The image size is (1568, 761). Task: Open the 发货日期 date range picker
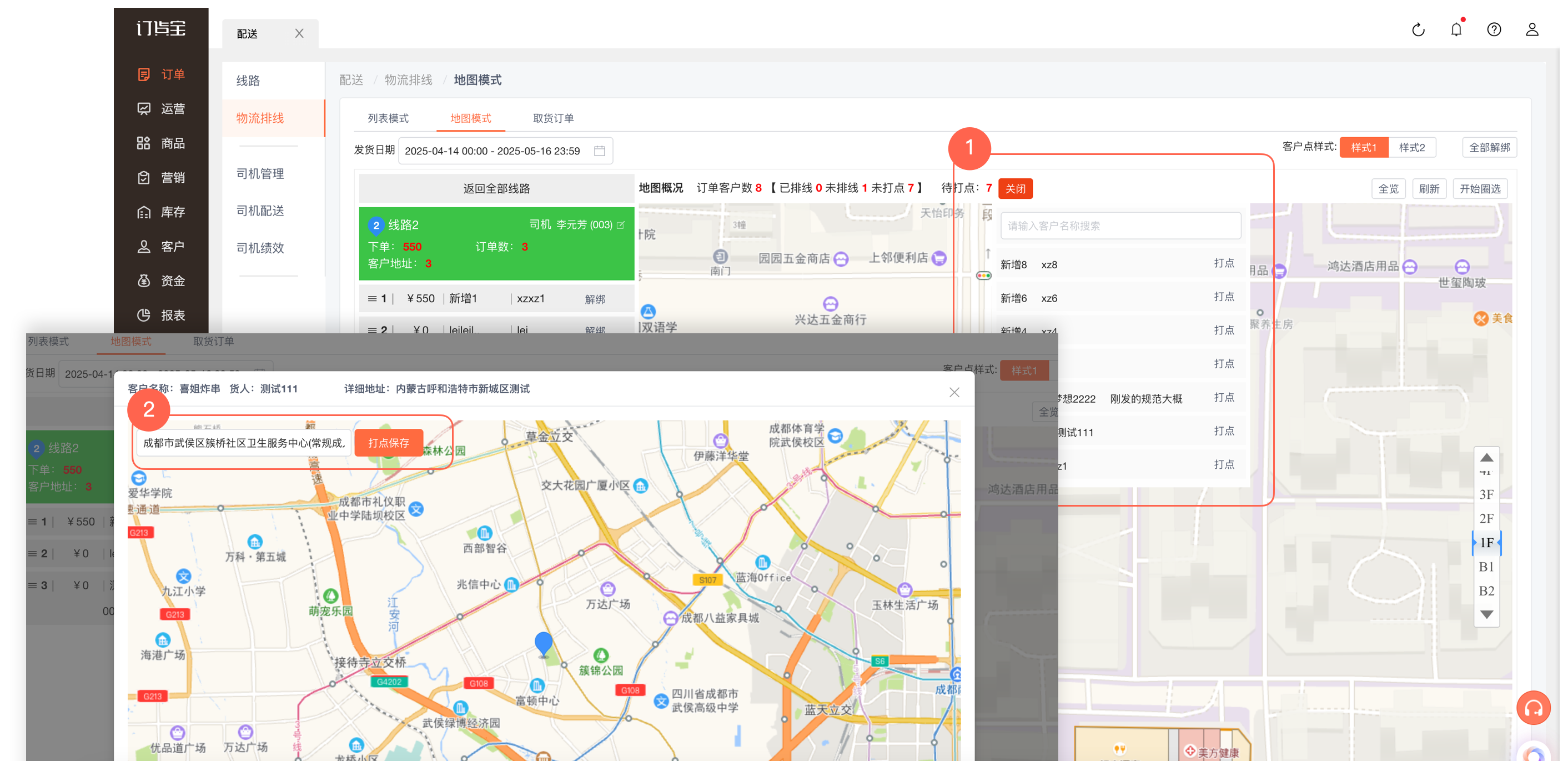click(x=505, y=151)
